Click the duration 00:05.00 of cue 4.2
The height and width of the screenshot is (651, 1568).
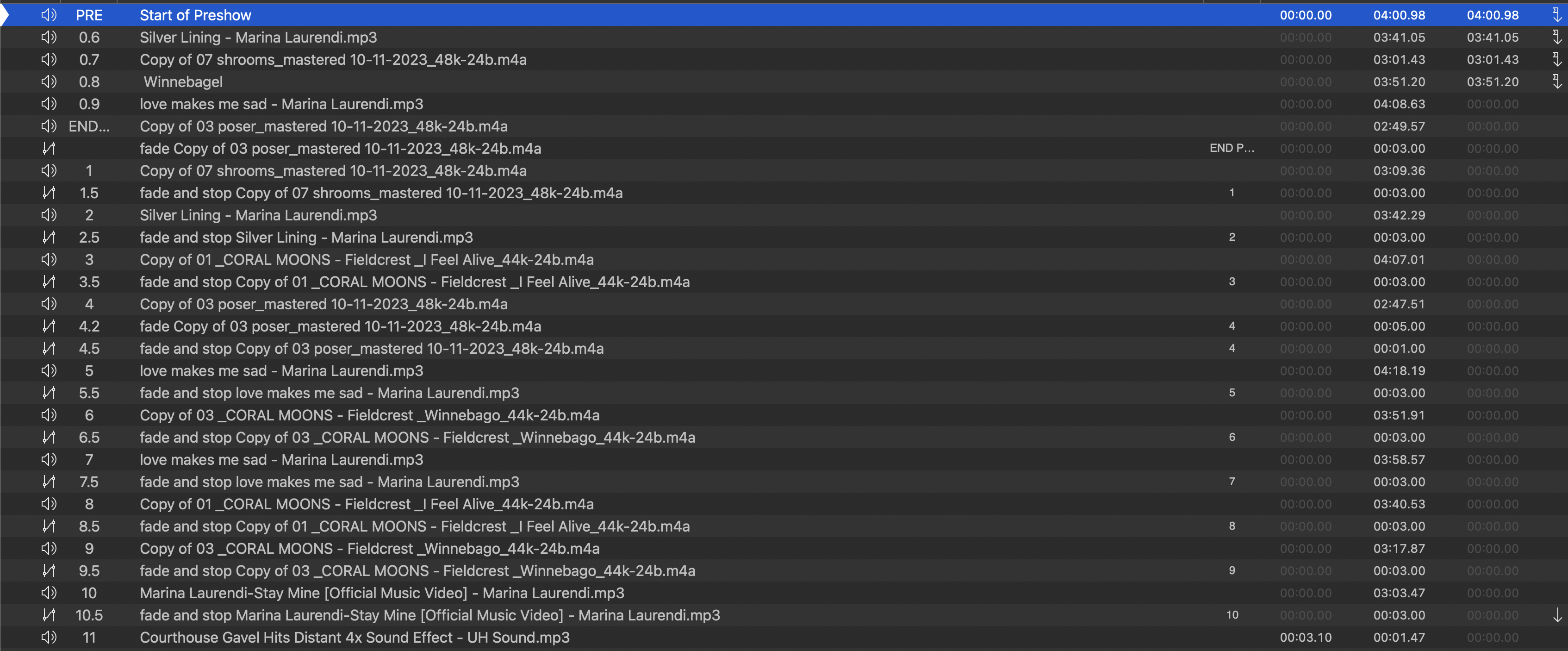click(x=1399, y=326)
